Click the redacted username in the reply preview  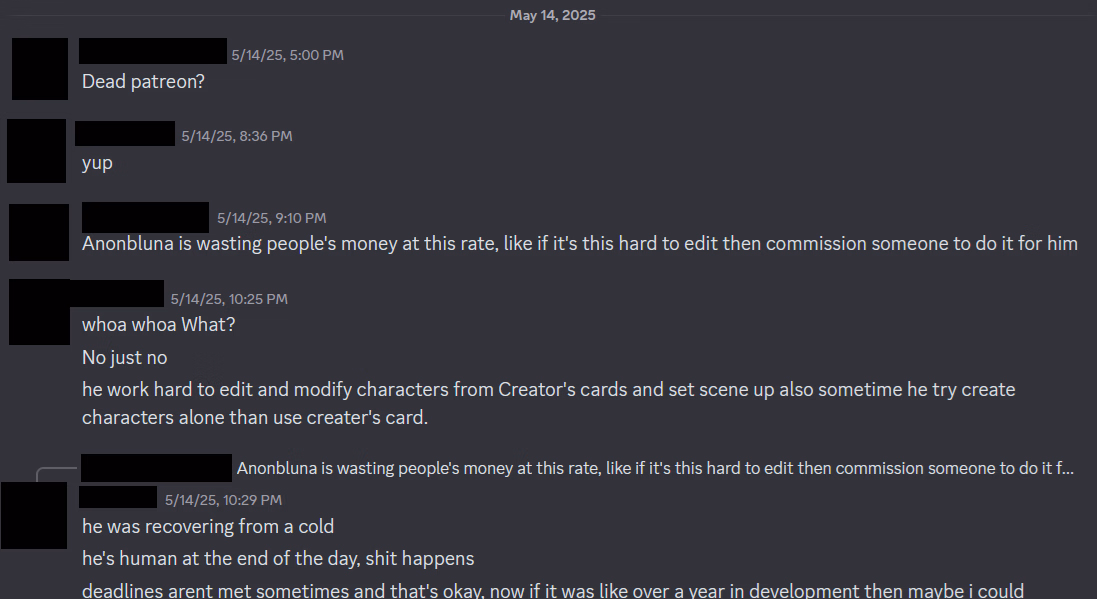coord(156,467)
